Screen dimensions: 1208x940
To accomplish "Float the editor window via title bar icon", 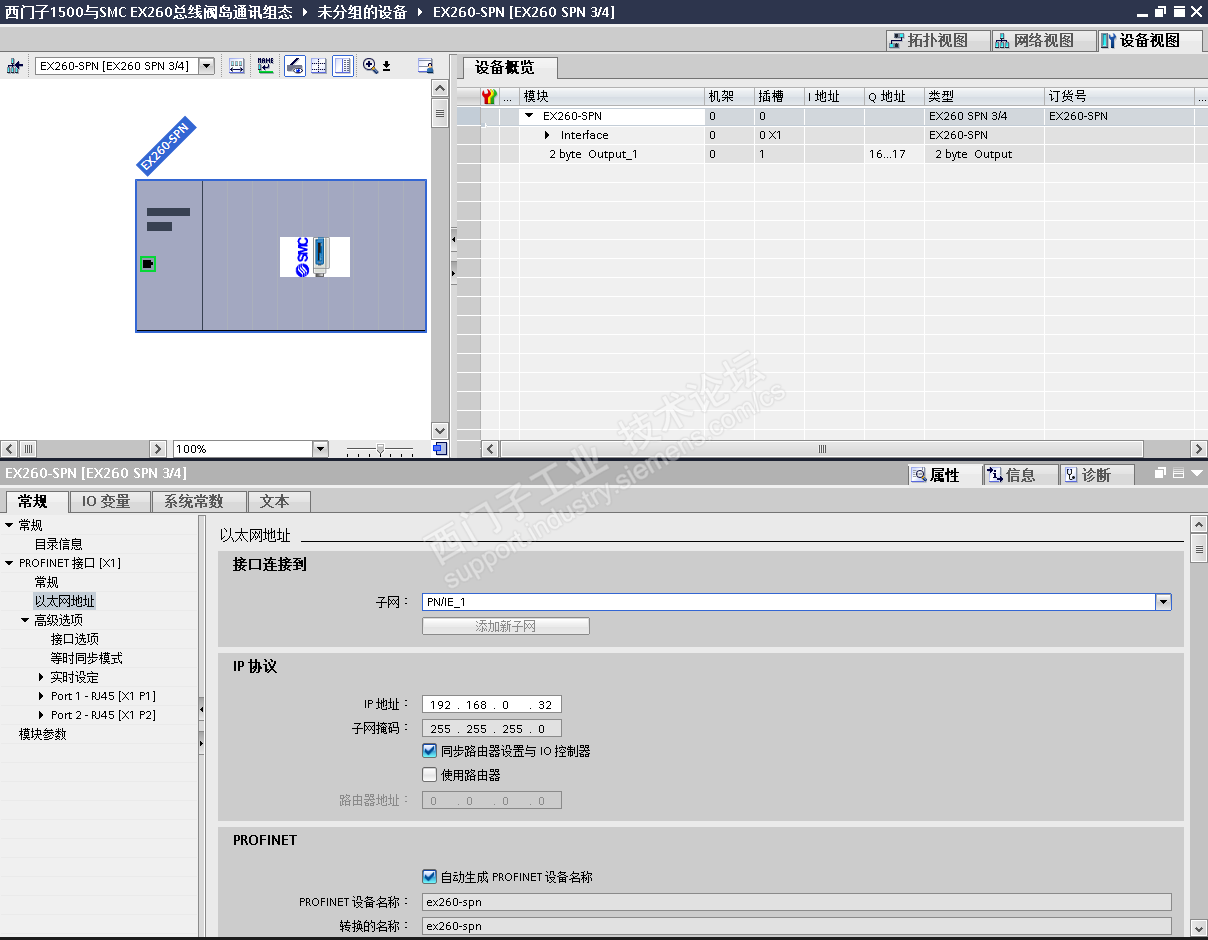I will click(1161, 12).
